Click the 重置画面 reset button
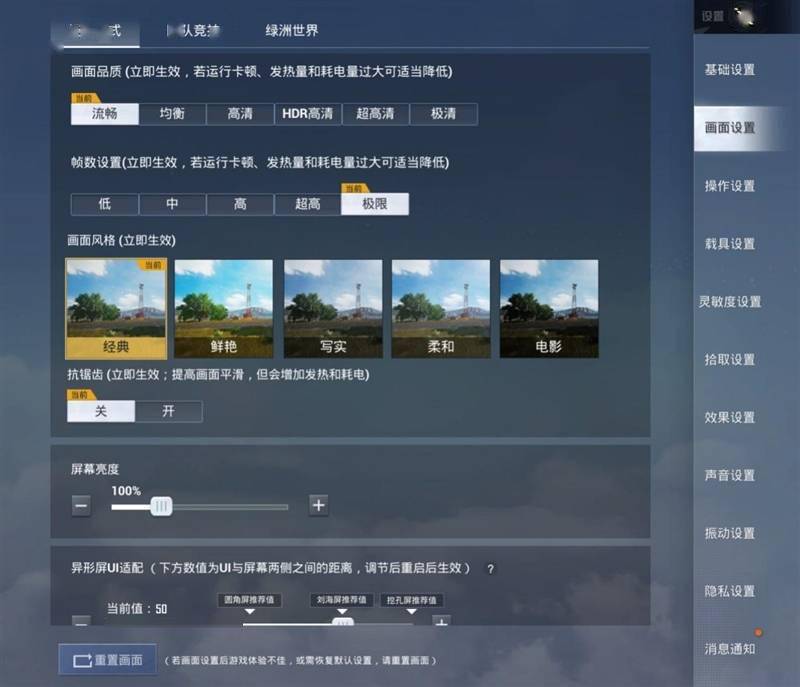The image size is (800, 687). [108, 660]
